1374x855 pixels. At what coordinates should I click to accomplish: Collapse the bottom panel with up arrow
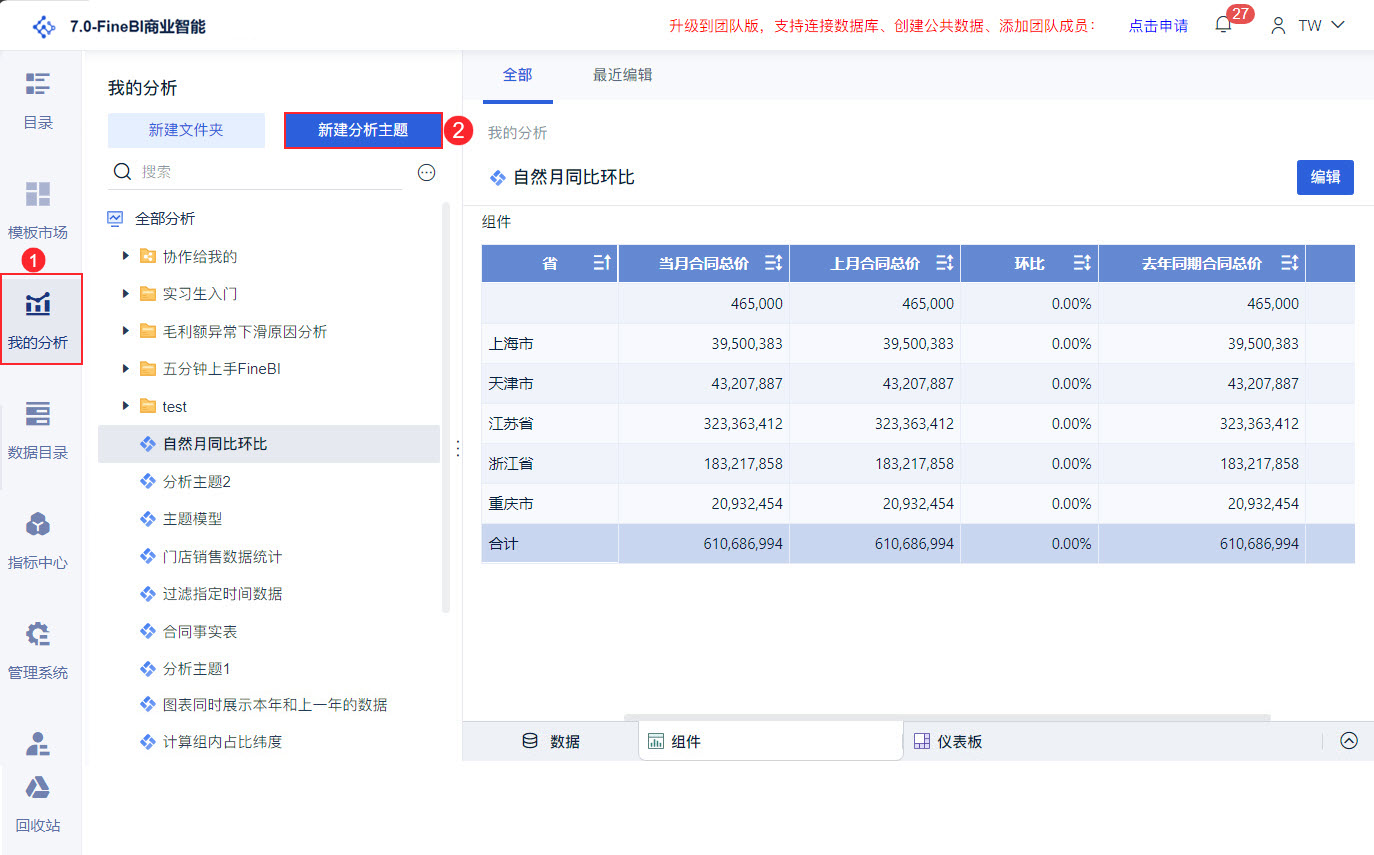(1349, 741)
